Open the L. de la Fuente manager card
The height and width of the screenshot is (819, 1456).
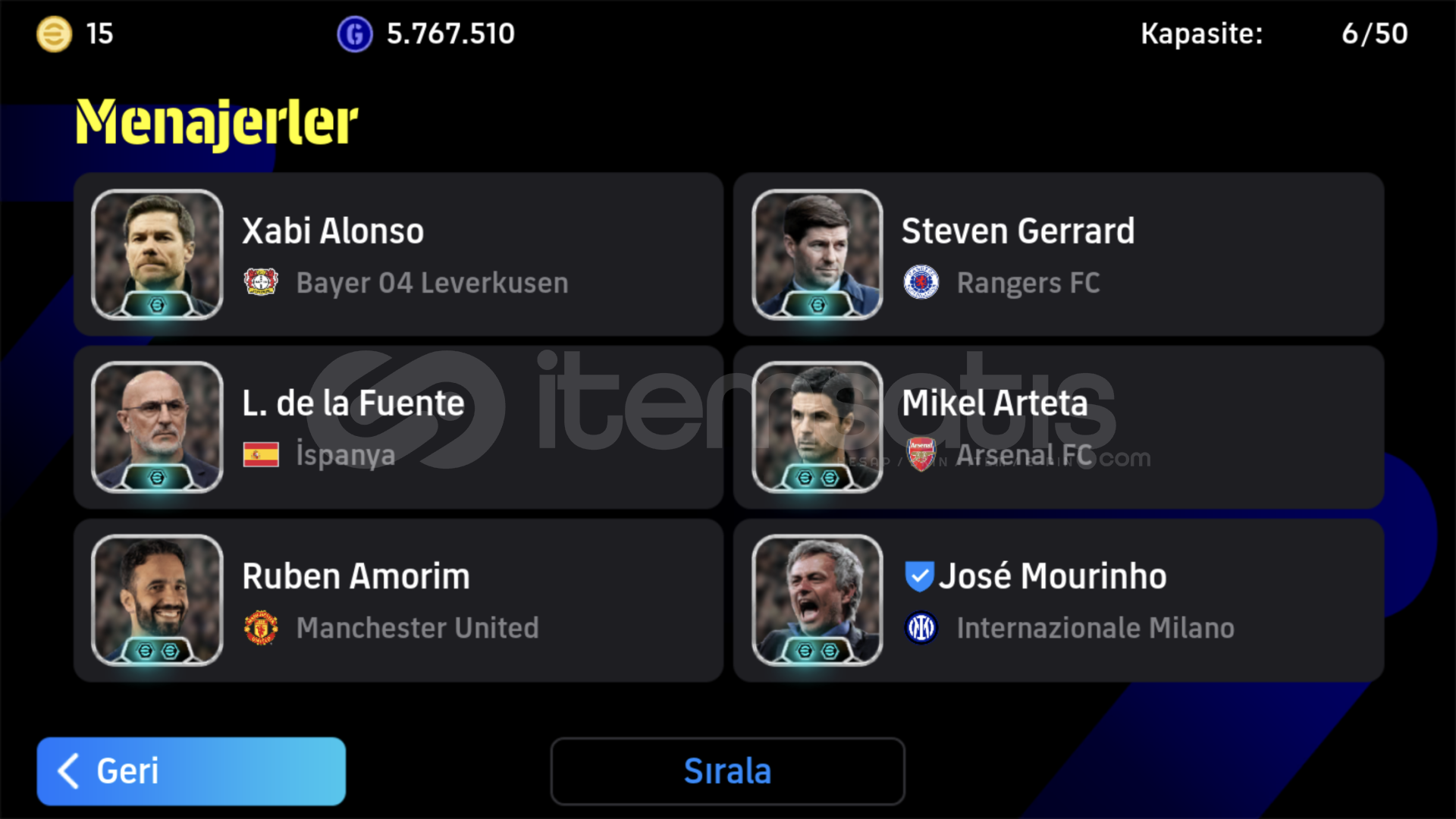pyautogui.click(x=398, y=427)
